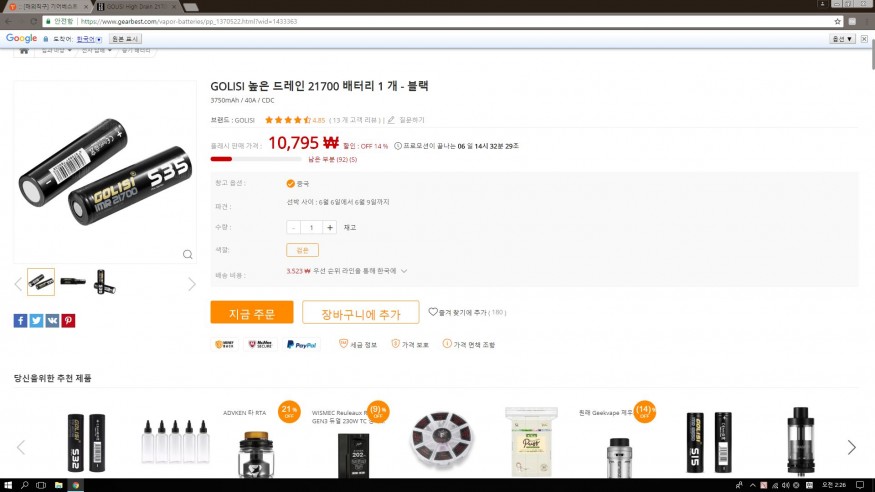Add to favorites with the heart icon

(x=432, y=312)
